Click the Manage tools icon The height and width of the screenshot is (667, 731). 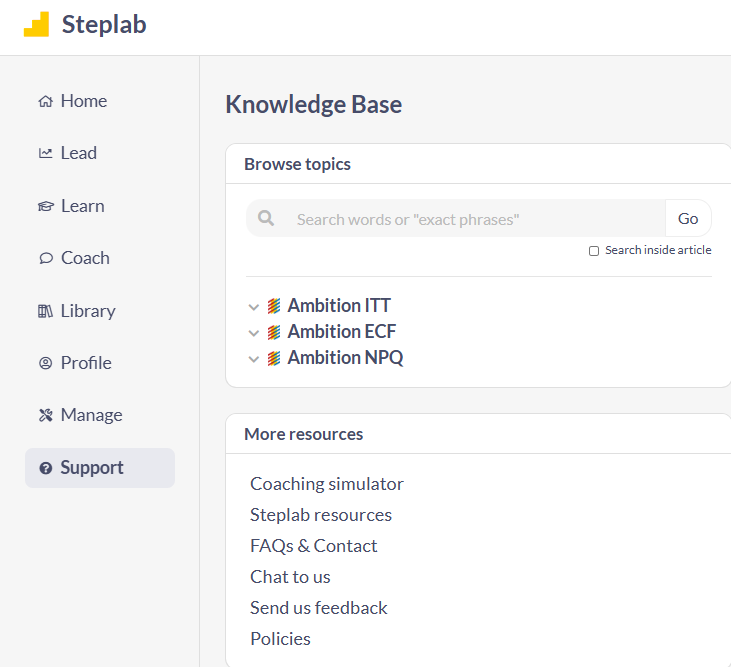(45, 415)
